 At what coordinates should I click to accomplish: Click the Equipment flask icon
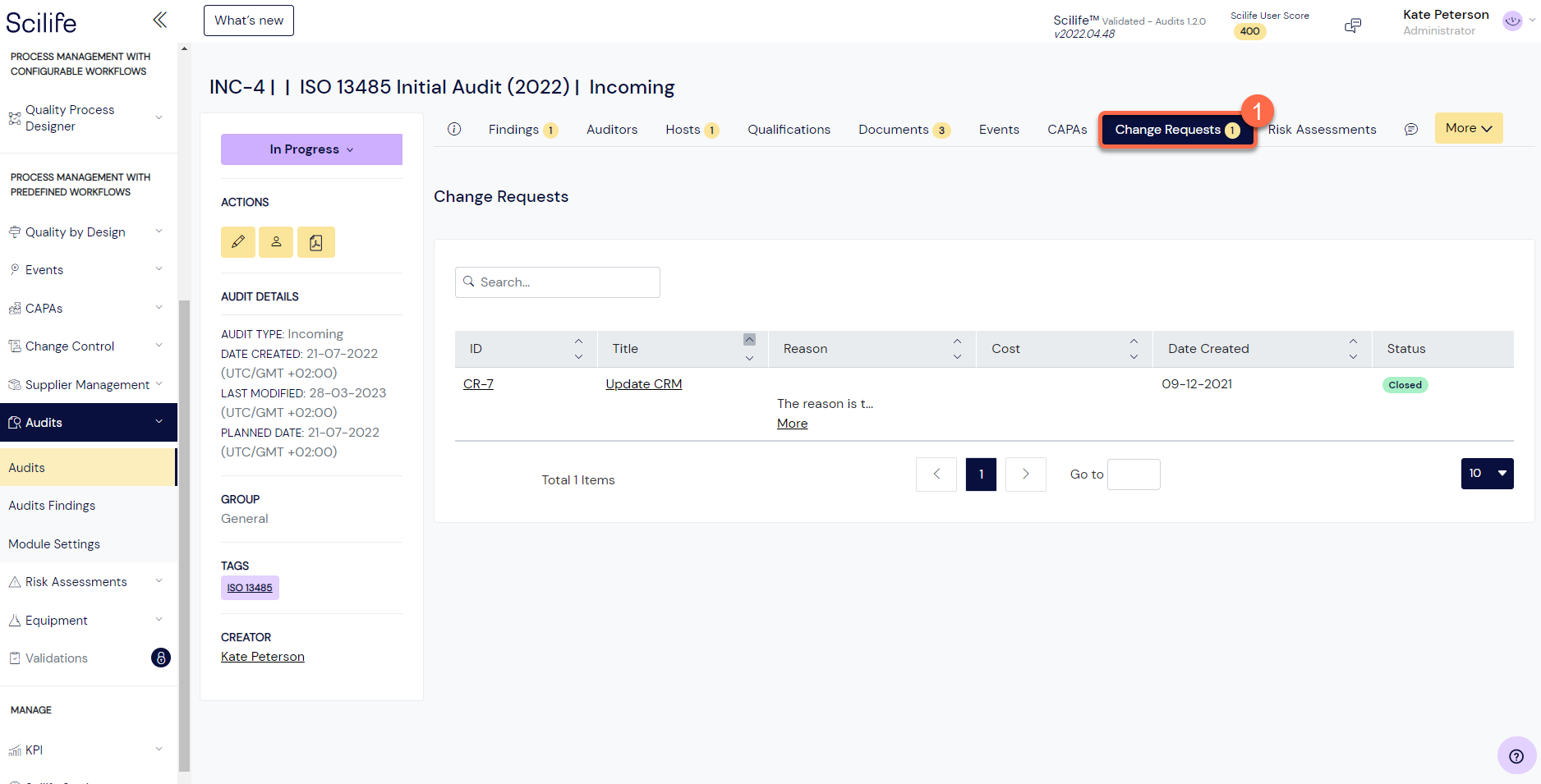click(15, 621)
